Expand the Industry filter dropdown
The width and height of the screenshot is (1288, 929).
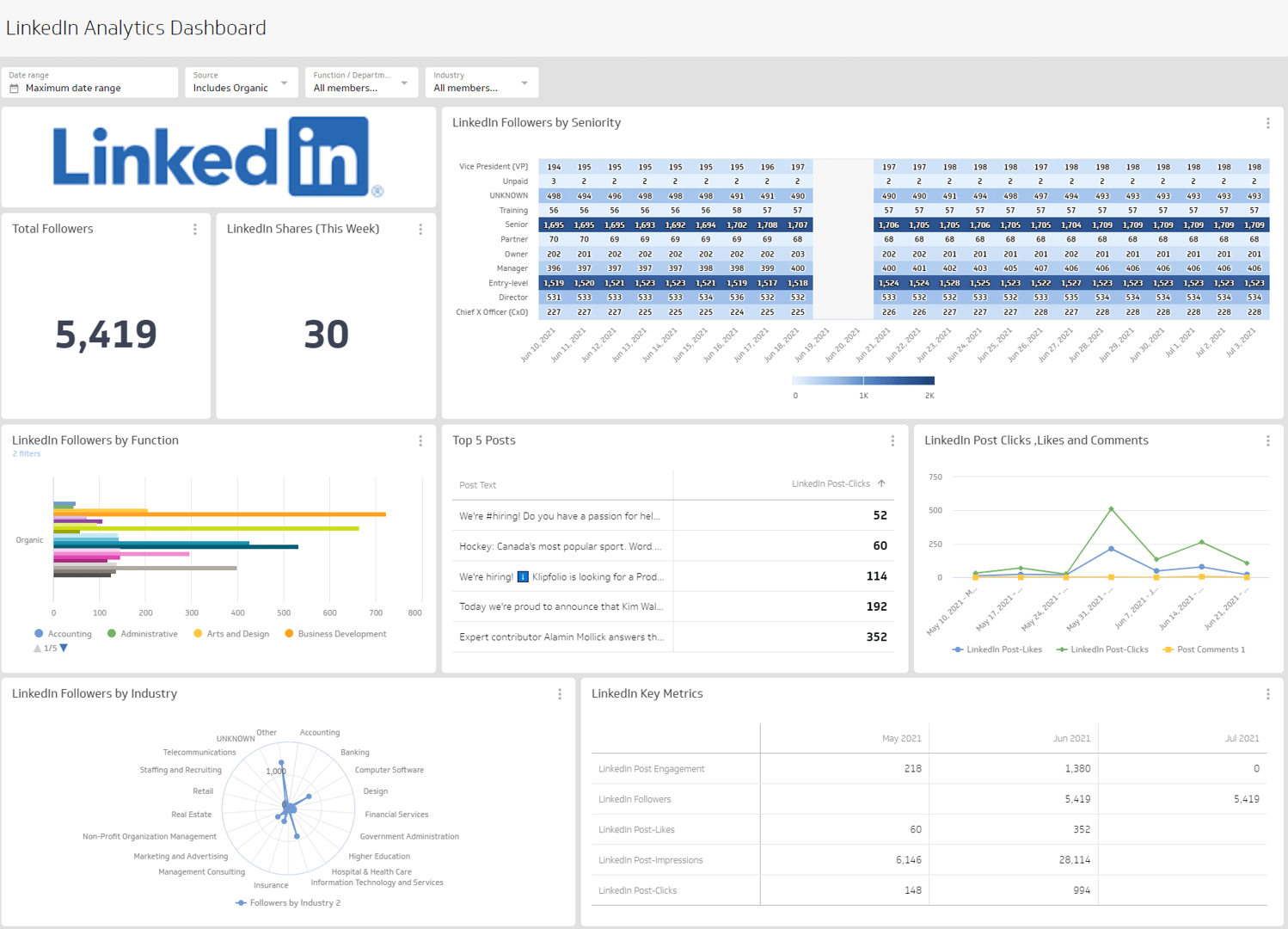coord(481,83)
